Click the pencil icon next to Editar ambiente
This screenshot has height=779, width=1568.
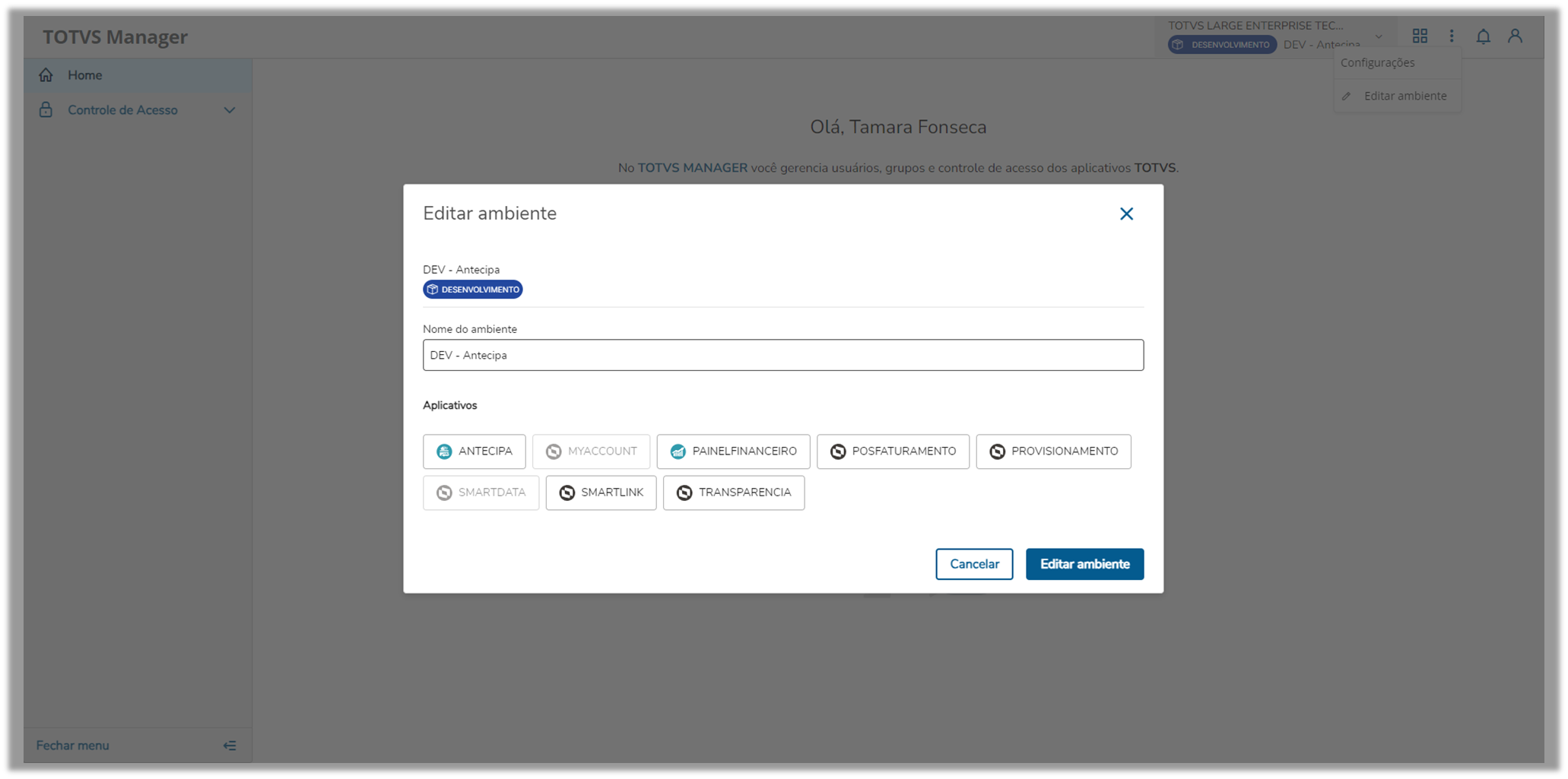[x=1347, y=97]
